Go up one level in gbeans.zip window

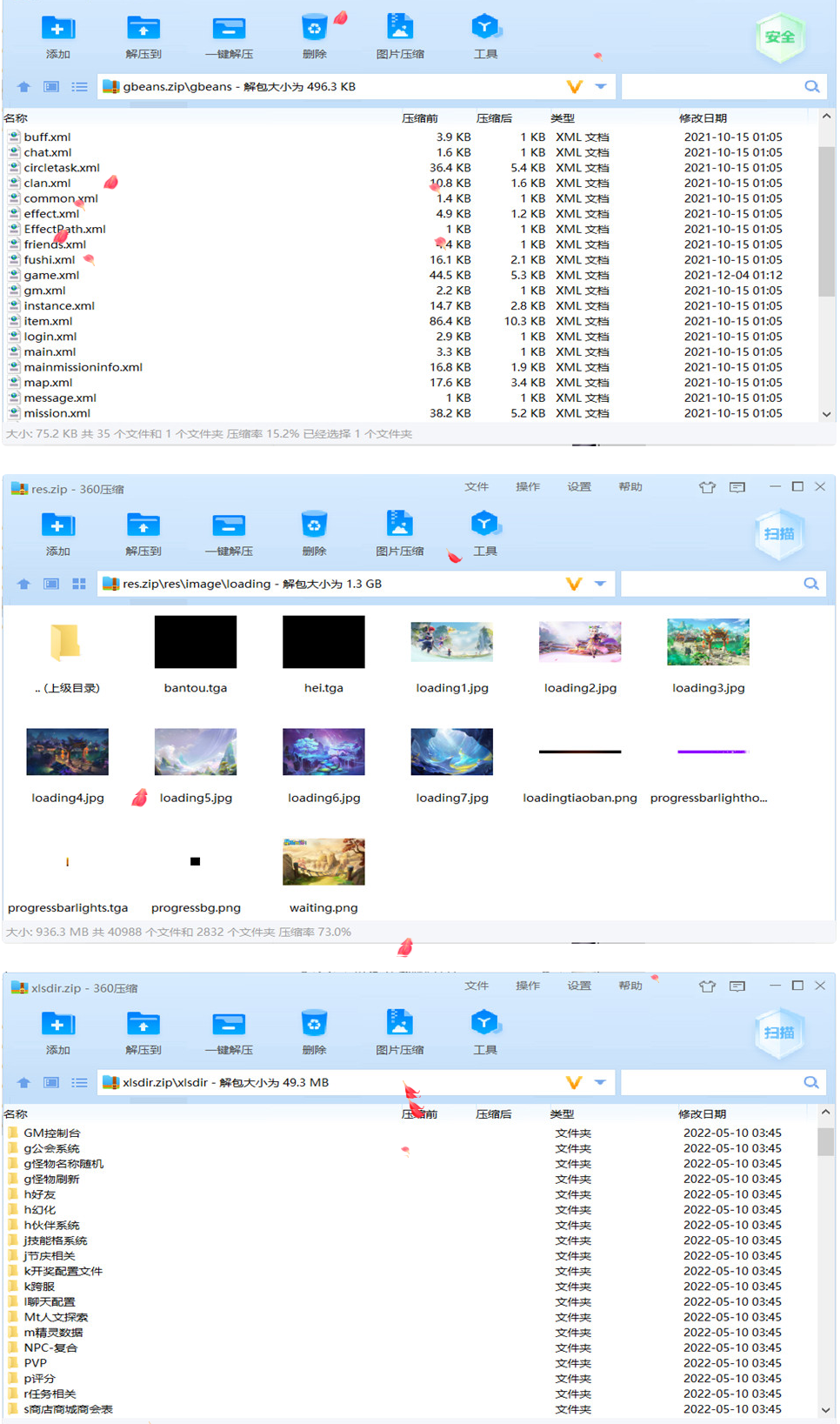point(23,87)
